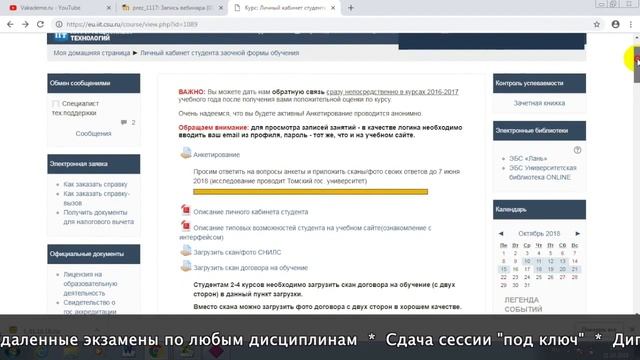Follow сразу непосредственно в курсах 2016-2017 link
The height and width of the screenshot is (360, 640).
click(392, 92)
